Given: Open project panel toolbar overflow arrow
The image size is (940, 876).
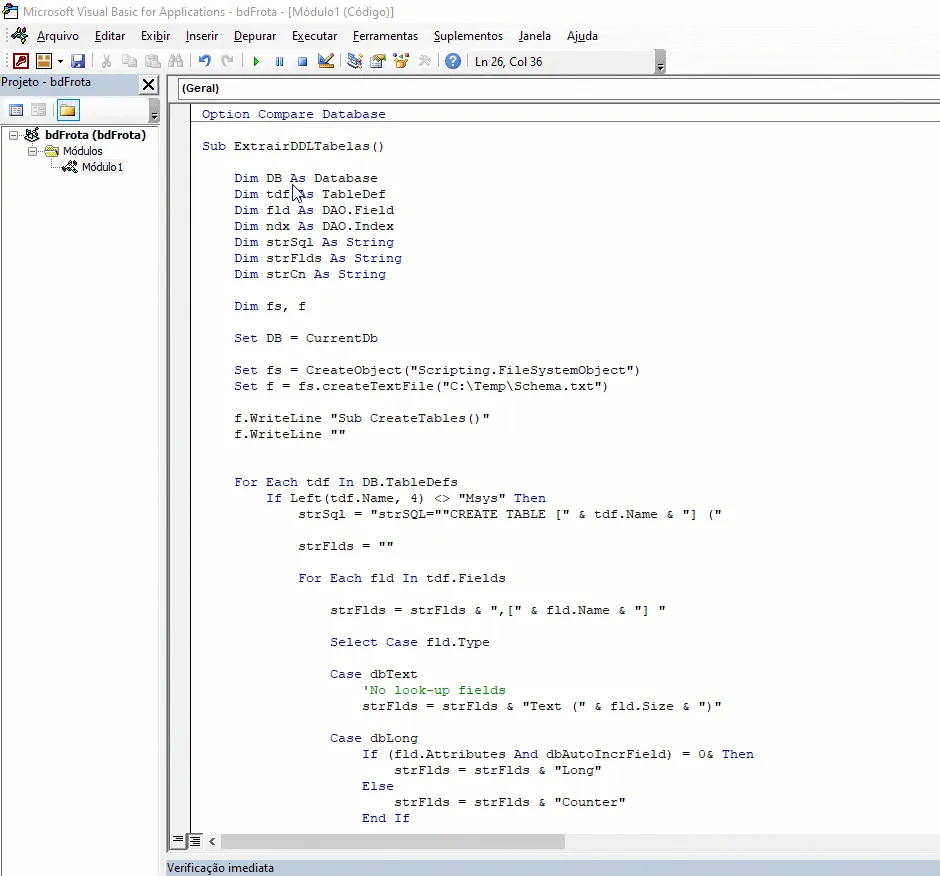Looking at the screenshot, I should [x=154, y=111].
